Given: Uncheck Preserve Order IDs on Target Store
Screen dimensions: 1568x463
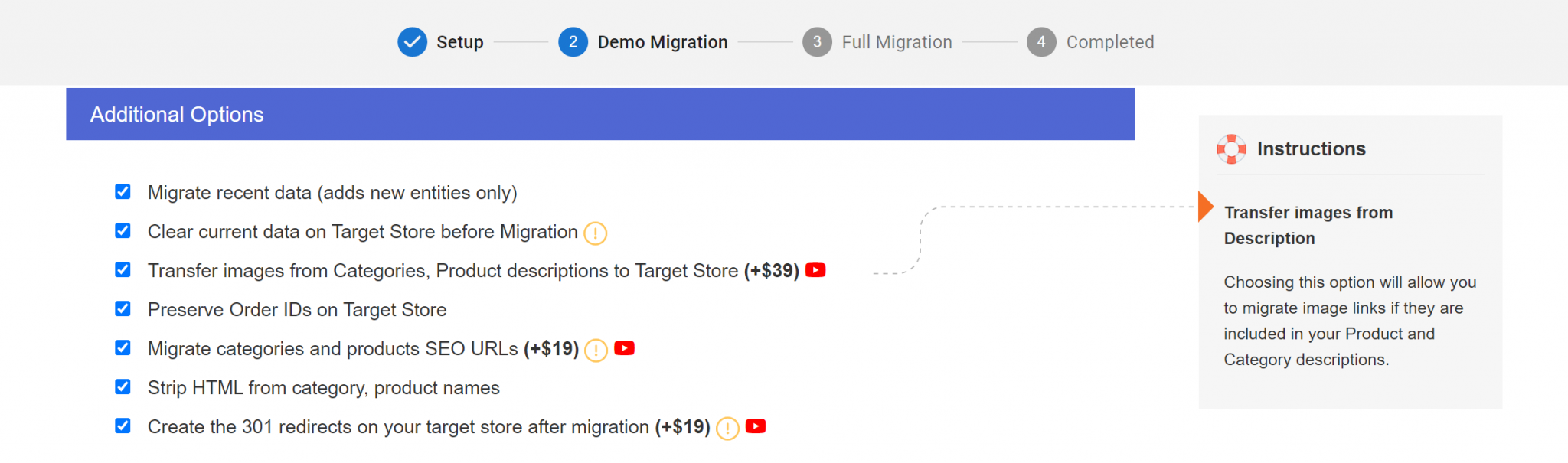Looking at the screenshot, I should click(x=122, y=308).
